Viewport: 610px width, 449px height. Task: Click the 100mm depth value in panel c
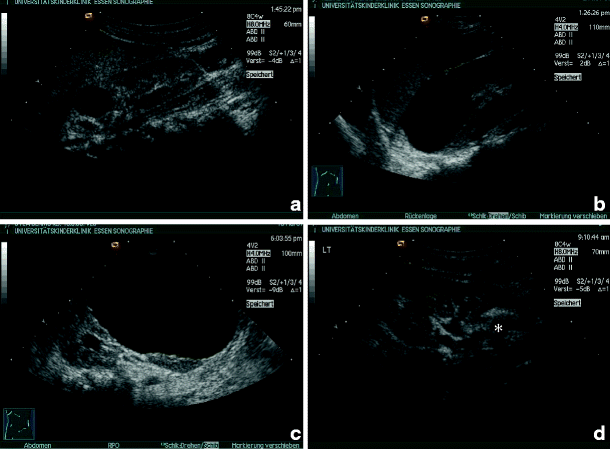pyautogui.click(x=291, y=253)
